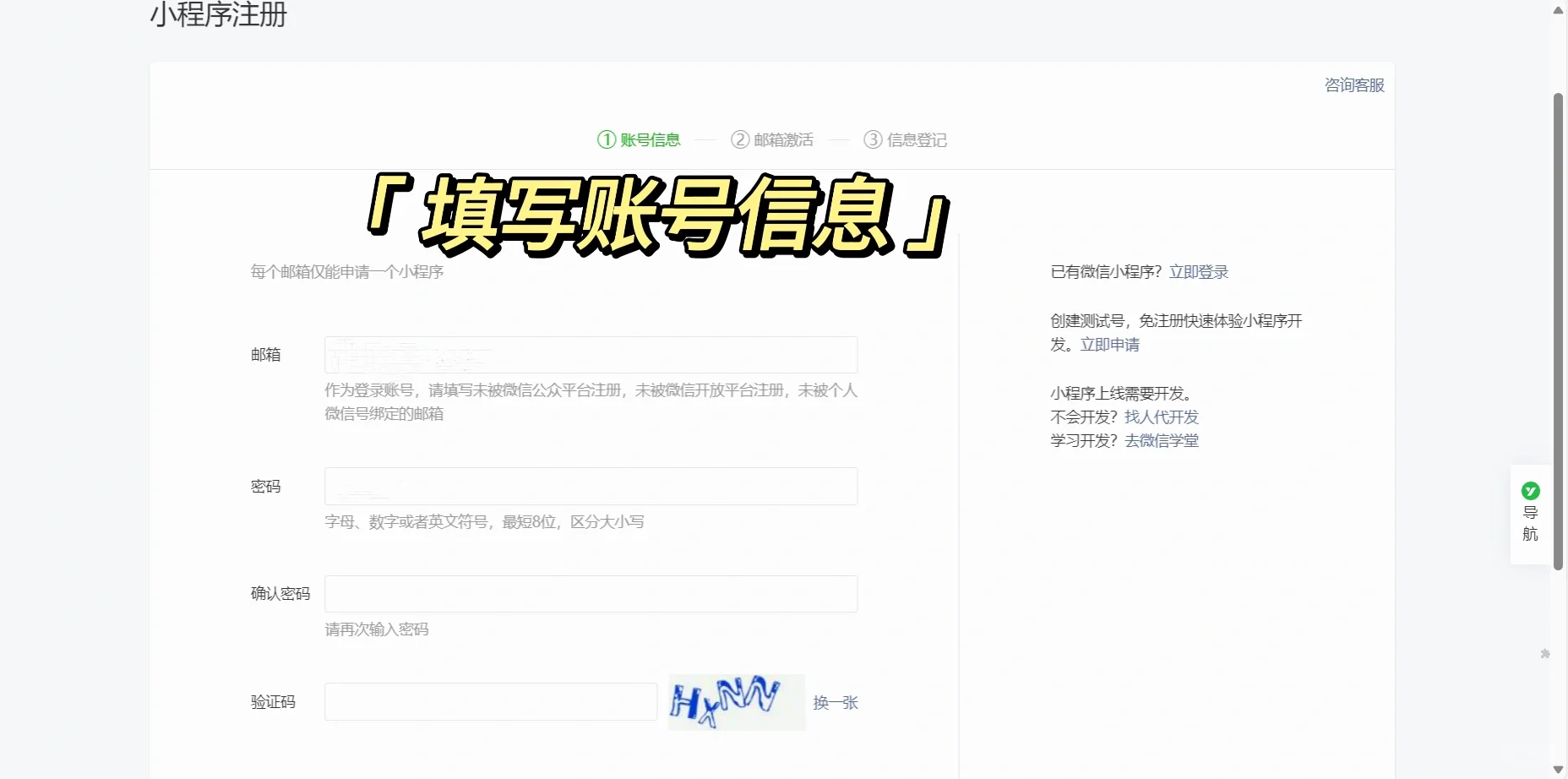
Task: Click 立即申请 to create a test account
Action: 1109,345
